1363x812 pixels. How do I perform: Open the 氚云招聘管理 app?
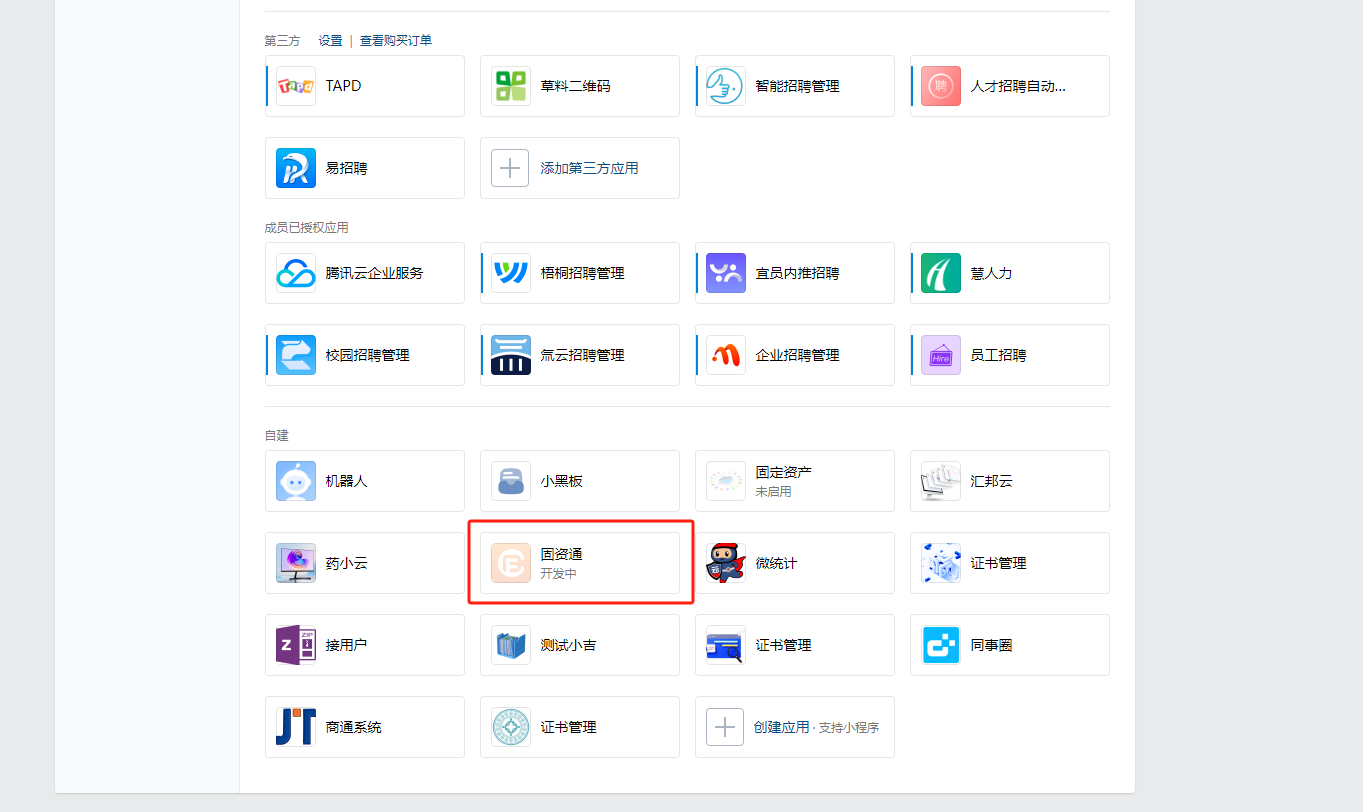[x=580, y=355]
